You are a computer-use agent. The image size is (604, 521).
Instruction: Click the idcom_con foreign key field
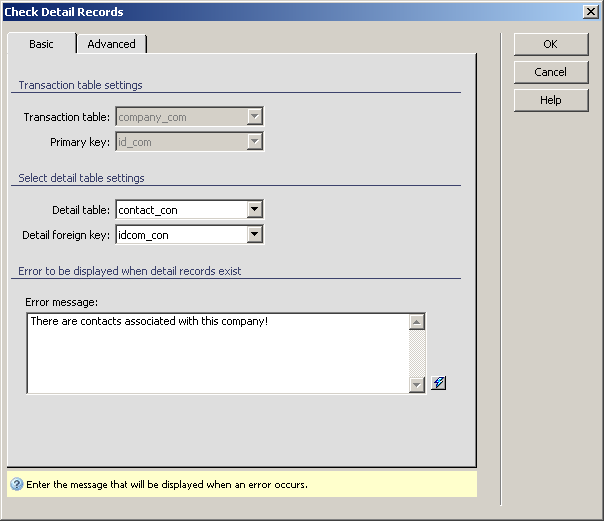[180, 235]
